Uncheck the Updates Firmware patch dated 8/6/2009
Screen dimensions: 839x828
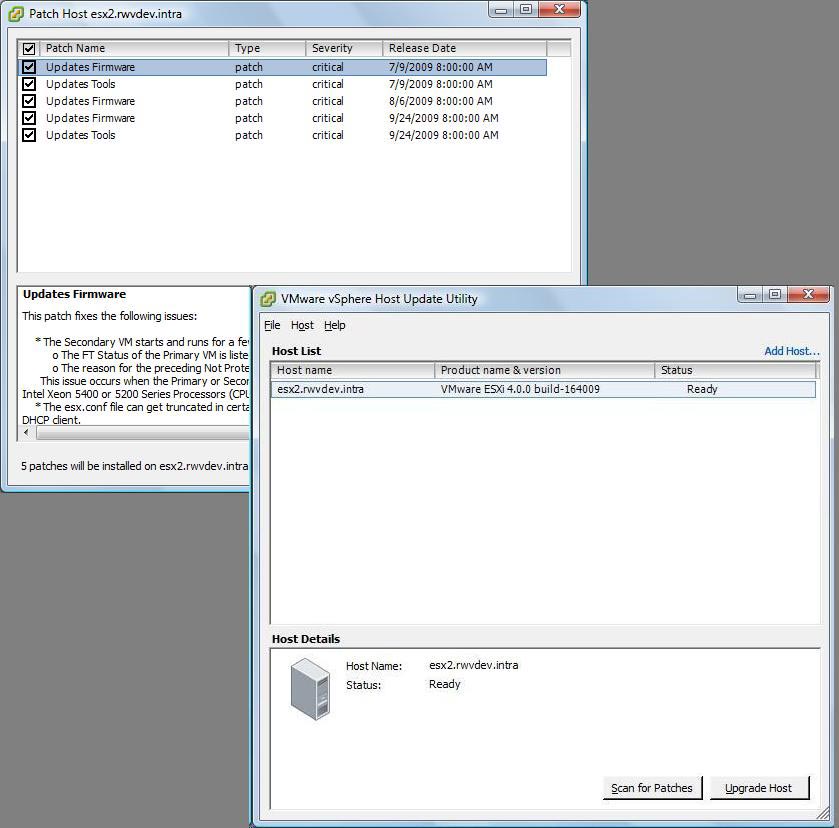point(29,101)
